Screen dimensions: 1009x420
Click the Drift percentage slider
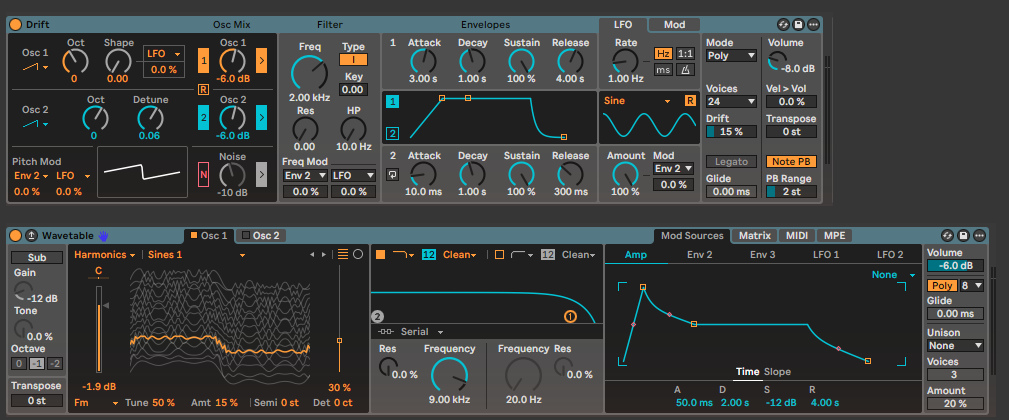pos(731,131)
